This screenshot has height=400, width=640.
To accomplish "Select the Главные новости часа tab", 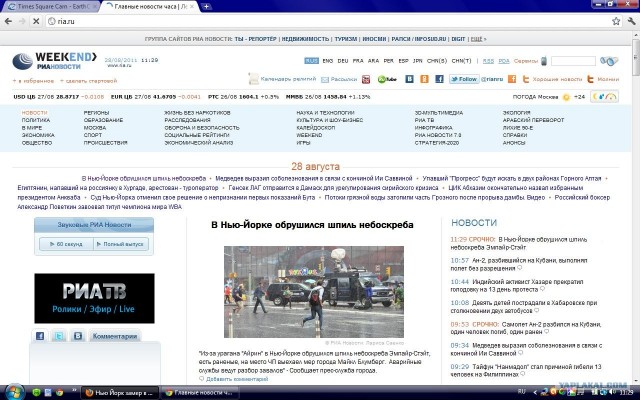I will [x=150, y=7].
